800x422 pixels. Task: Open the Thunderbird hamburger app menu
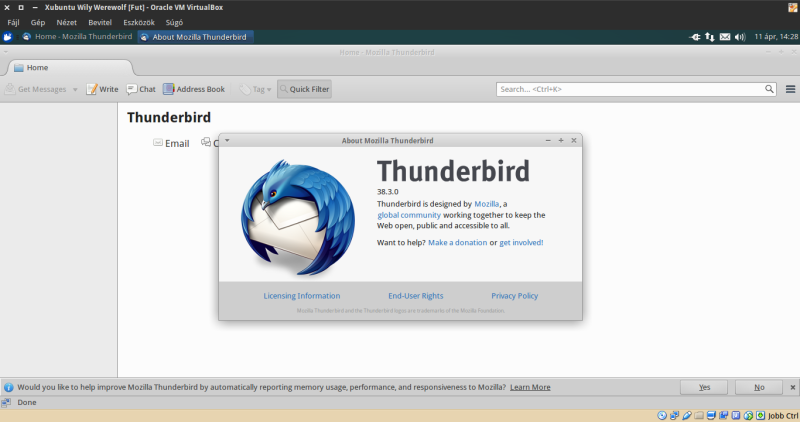(x=790, y=89)
